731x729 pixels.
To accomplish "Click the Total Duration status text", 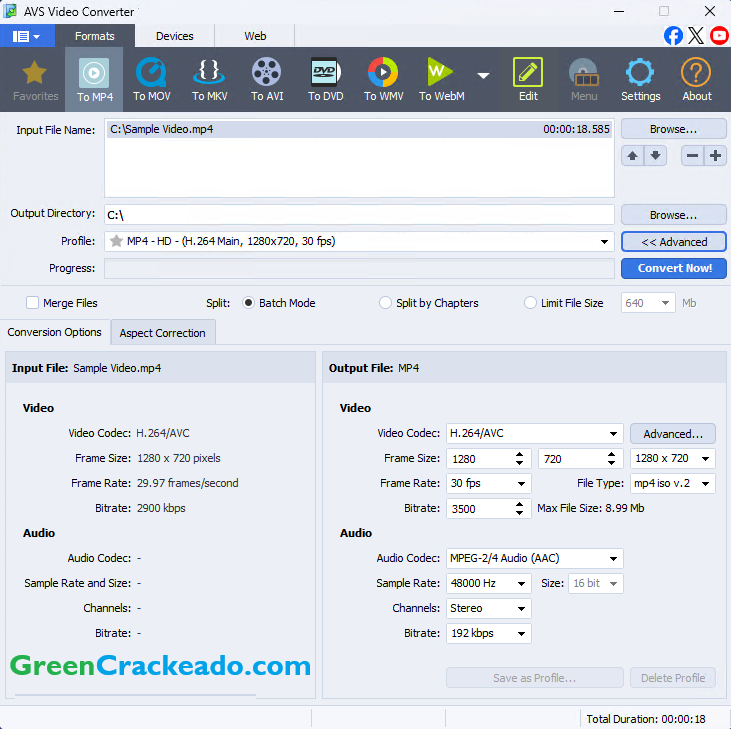I will tap(646, 719).
